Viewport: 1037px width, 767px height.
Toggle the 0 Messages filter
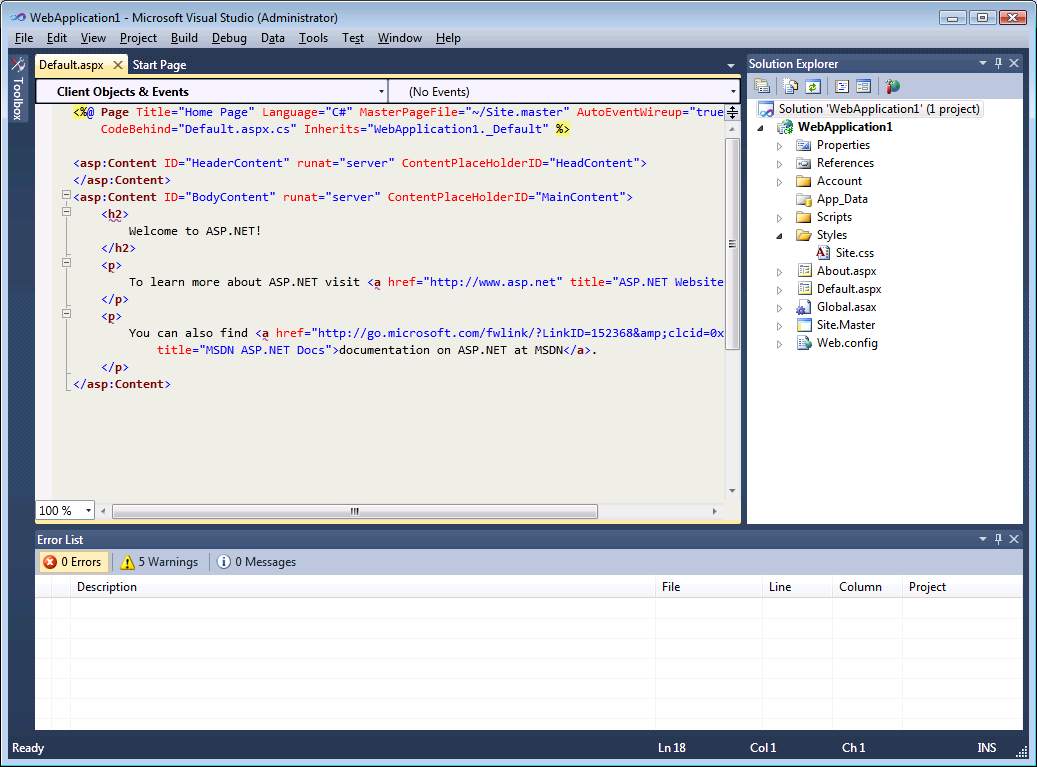pyautogui.click(x=257, y=562)
